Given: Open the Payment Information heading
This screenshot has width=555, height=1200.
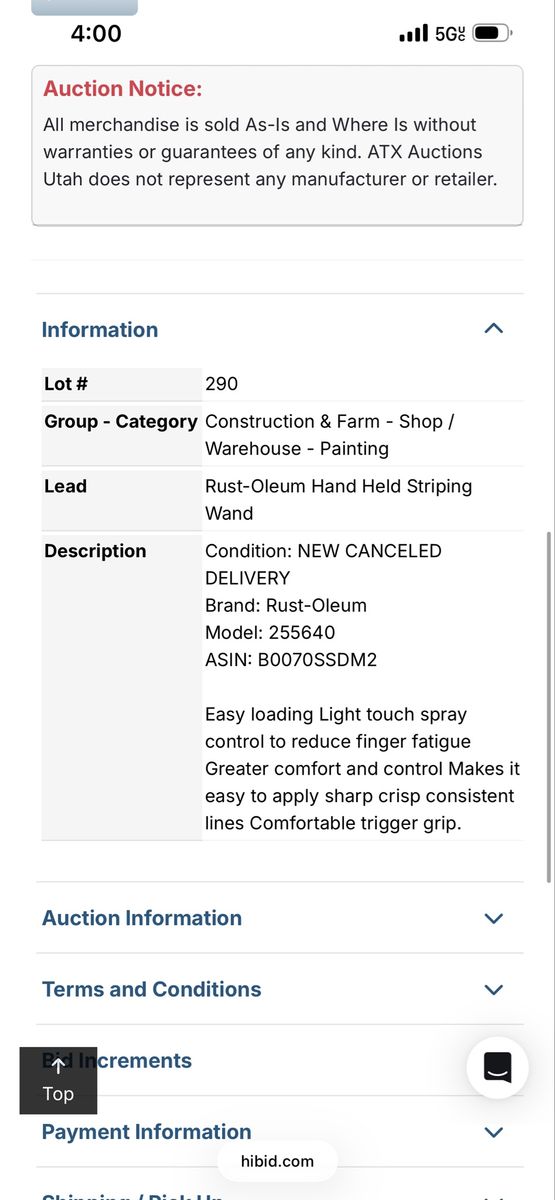Looking at the screenshot, I should 147,1132.
